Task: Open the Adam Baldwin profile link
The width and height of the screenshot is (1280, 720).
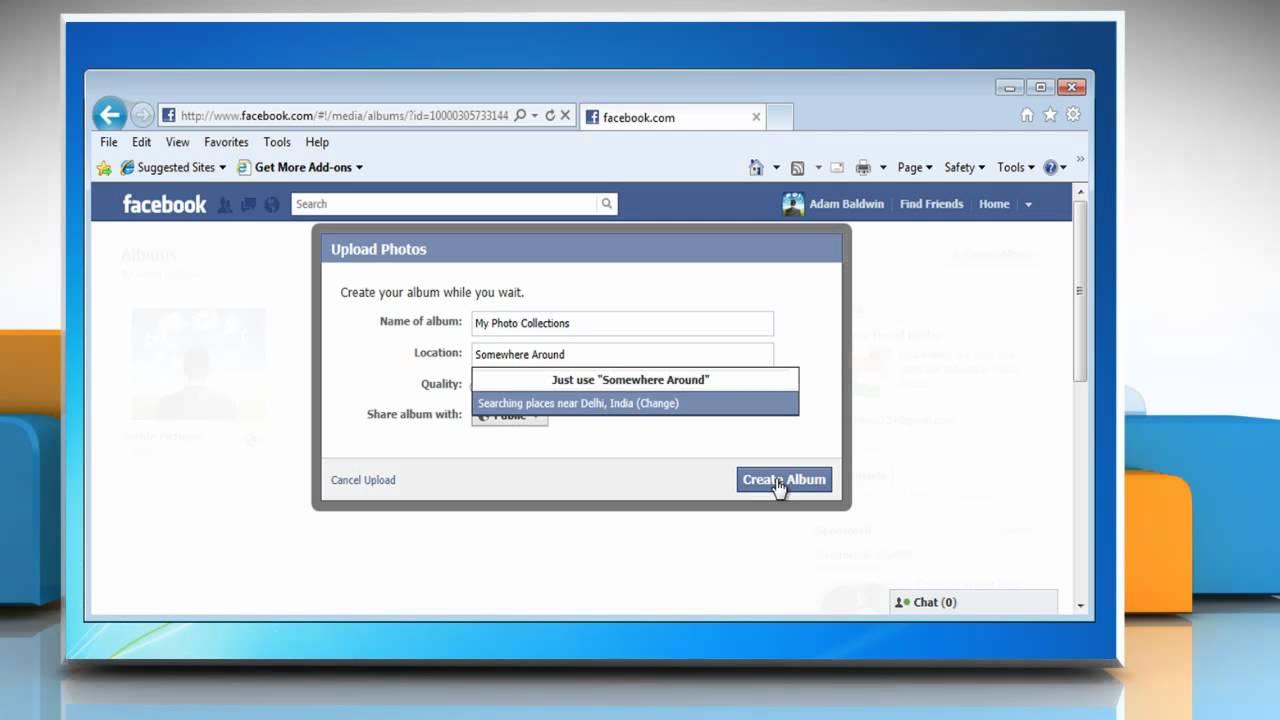Action: tap(846, 204)
